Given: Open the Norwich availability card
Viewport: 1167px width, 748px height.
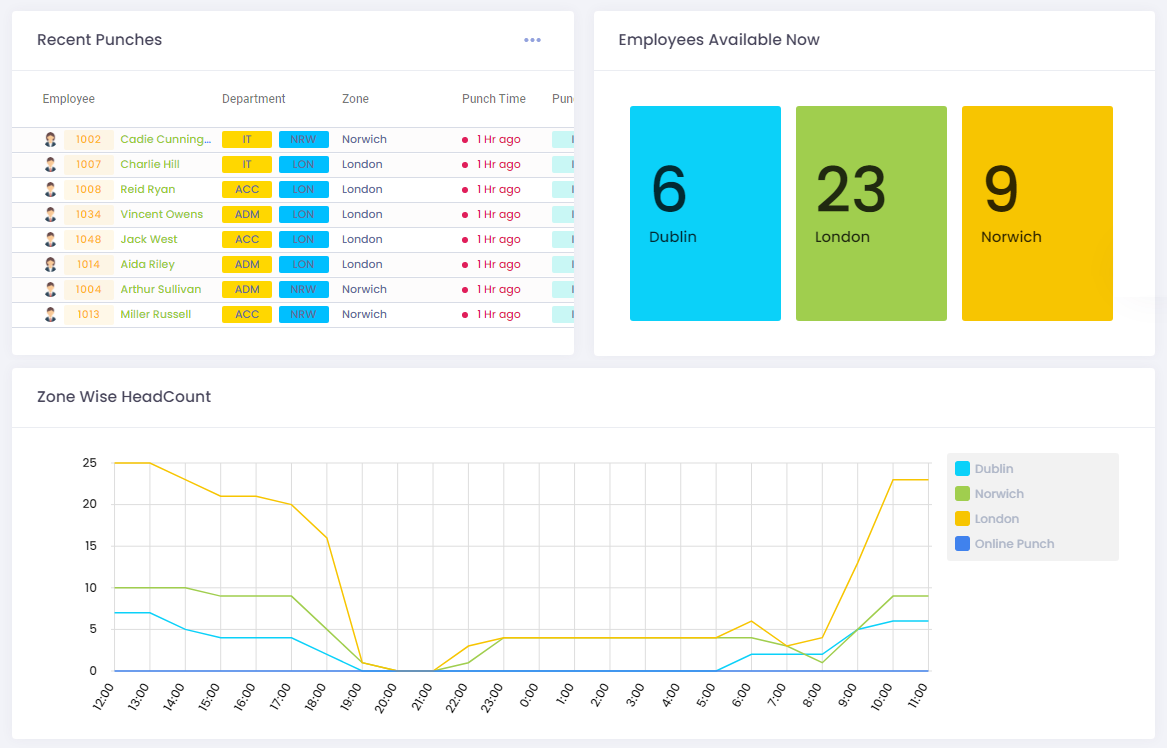Looking at the screenshot, I should (x=1037, y=214).
